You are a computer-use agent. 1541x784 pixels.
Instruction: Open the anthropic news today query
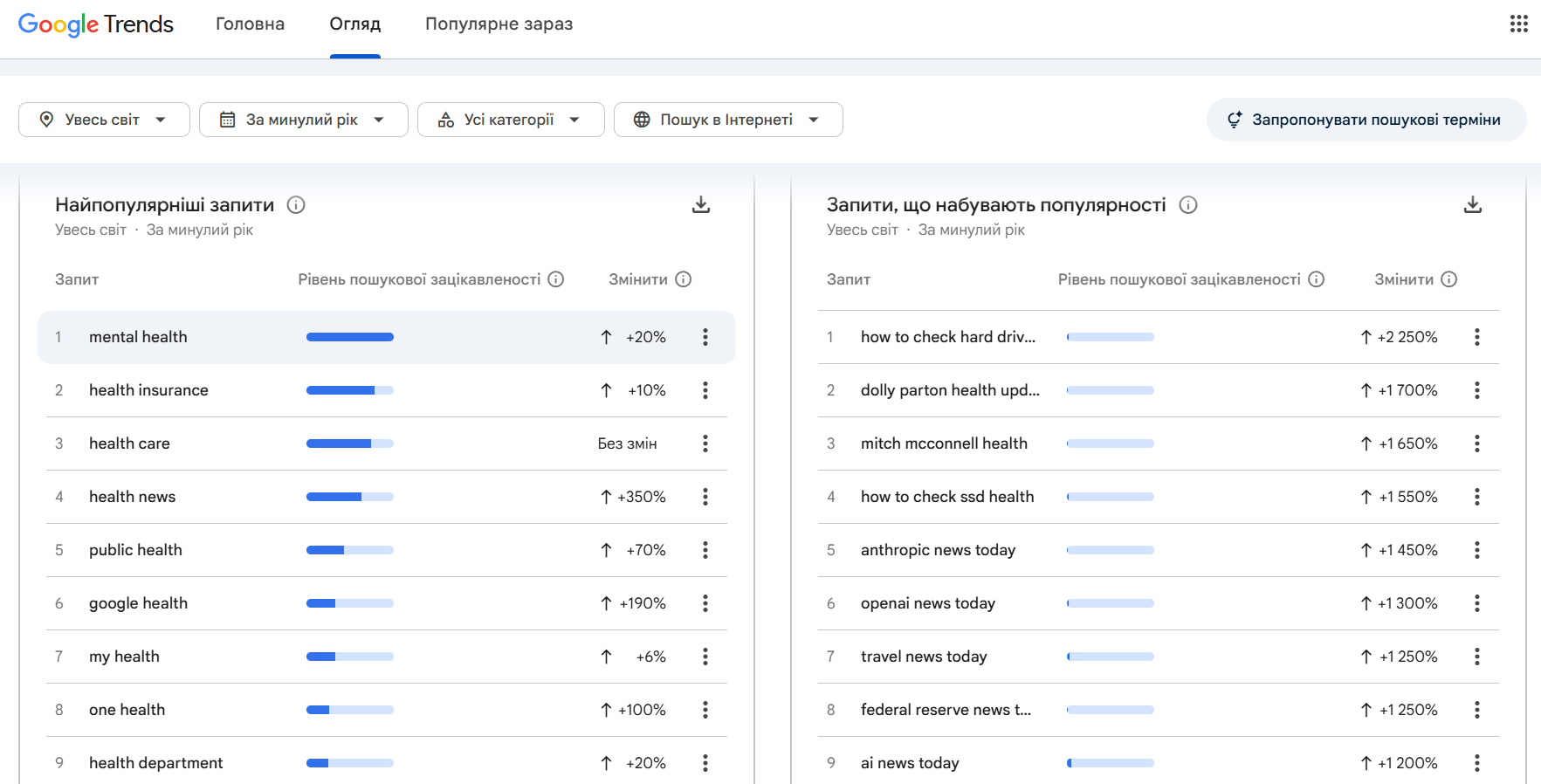938,550
